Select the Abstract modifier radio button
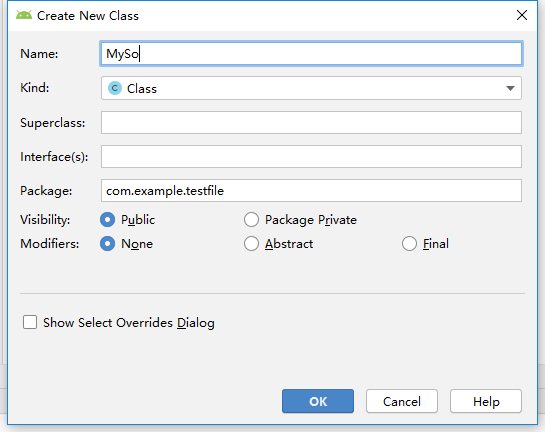 [x=251, y=244]
